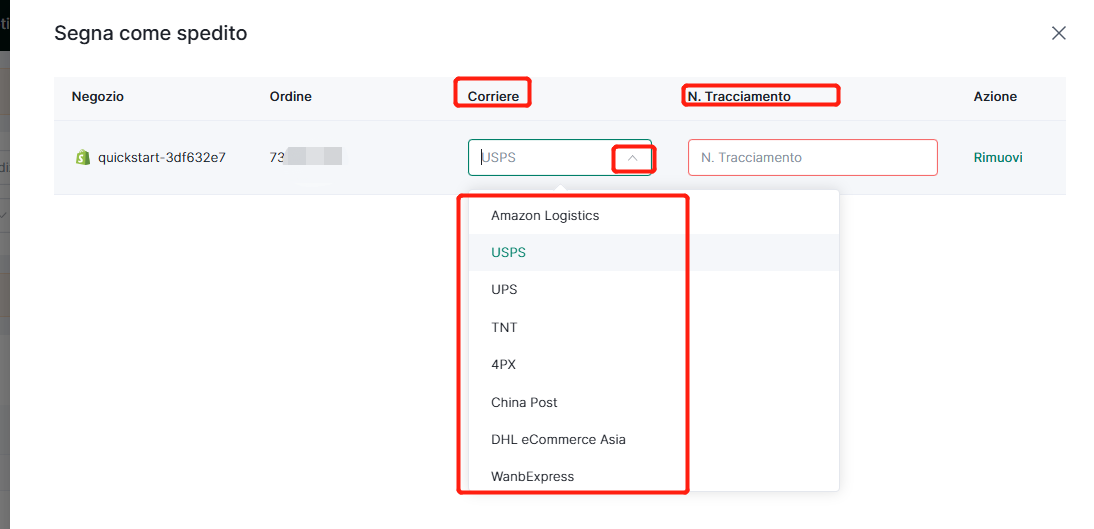Click the Rimuovi link
The image size is (1094, 529).
[998, 158]
